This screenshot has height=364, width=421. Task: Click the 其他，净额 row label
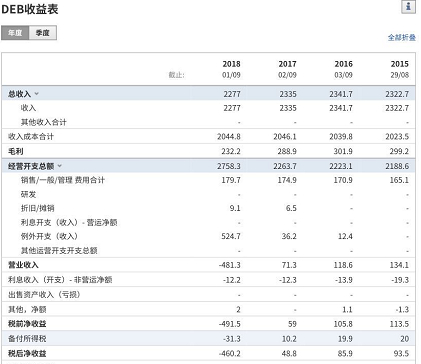coord(27,309)
